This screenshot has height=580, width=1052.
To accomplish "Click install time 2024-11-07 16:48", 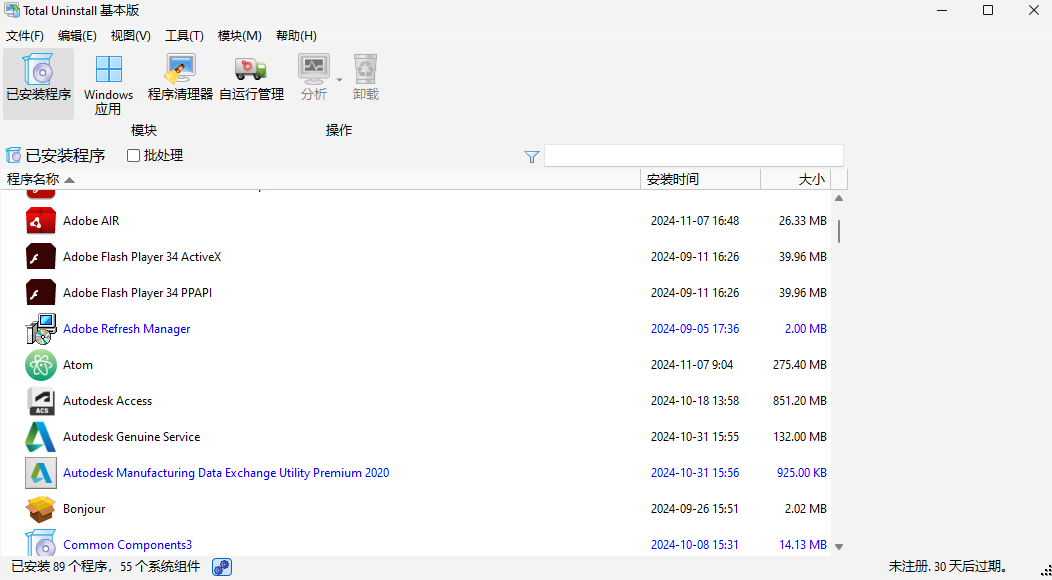I will pyautogui.click(x=695, y=221).
